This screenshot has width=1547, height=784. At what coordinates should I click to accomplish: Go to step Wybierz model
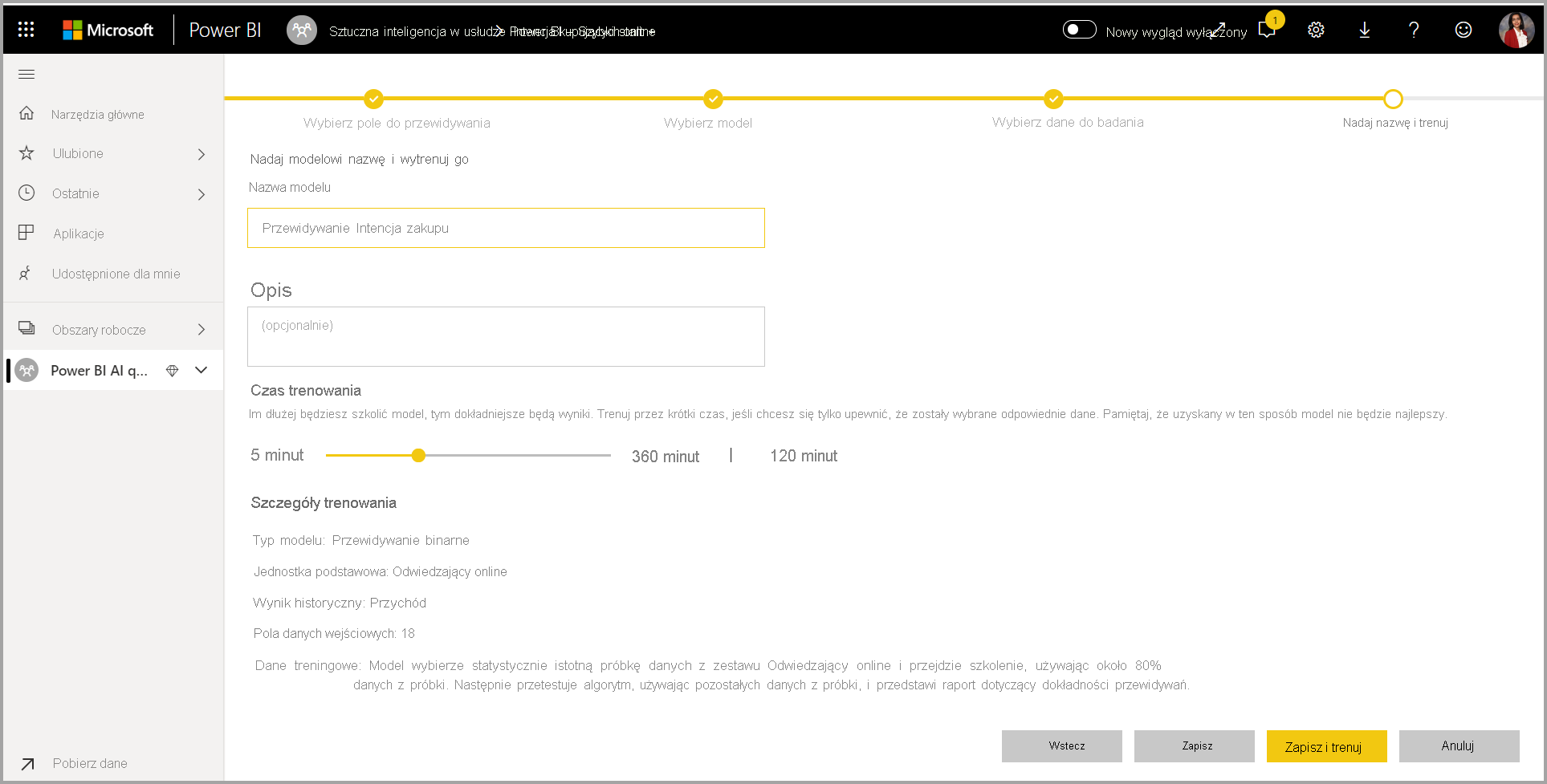pos(708,123)
